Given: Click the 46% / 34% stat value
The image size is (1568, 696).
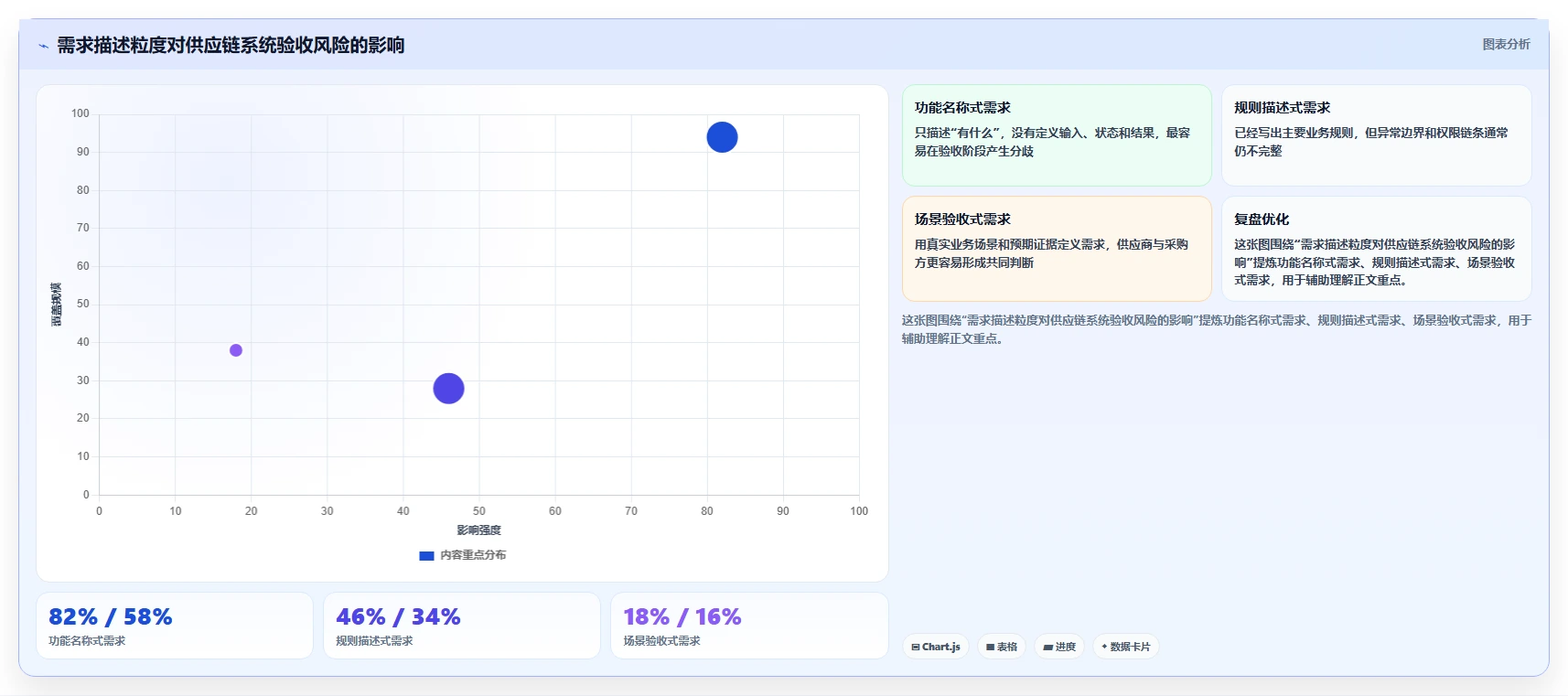Looking at the screenshot, I should tap(398, 616).
